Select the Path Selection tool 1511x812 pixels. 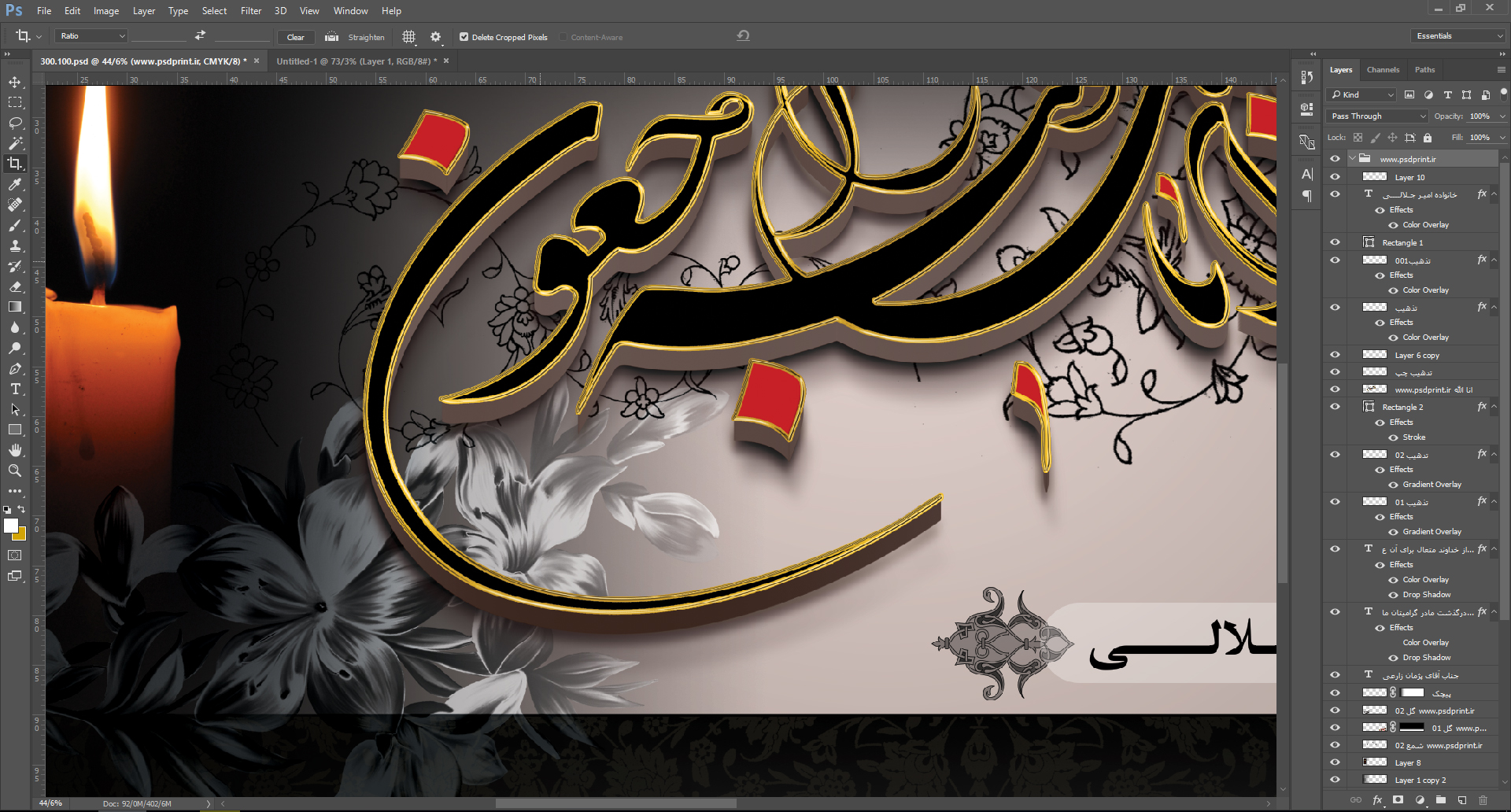point(15,409)
